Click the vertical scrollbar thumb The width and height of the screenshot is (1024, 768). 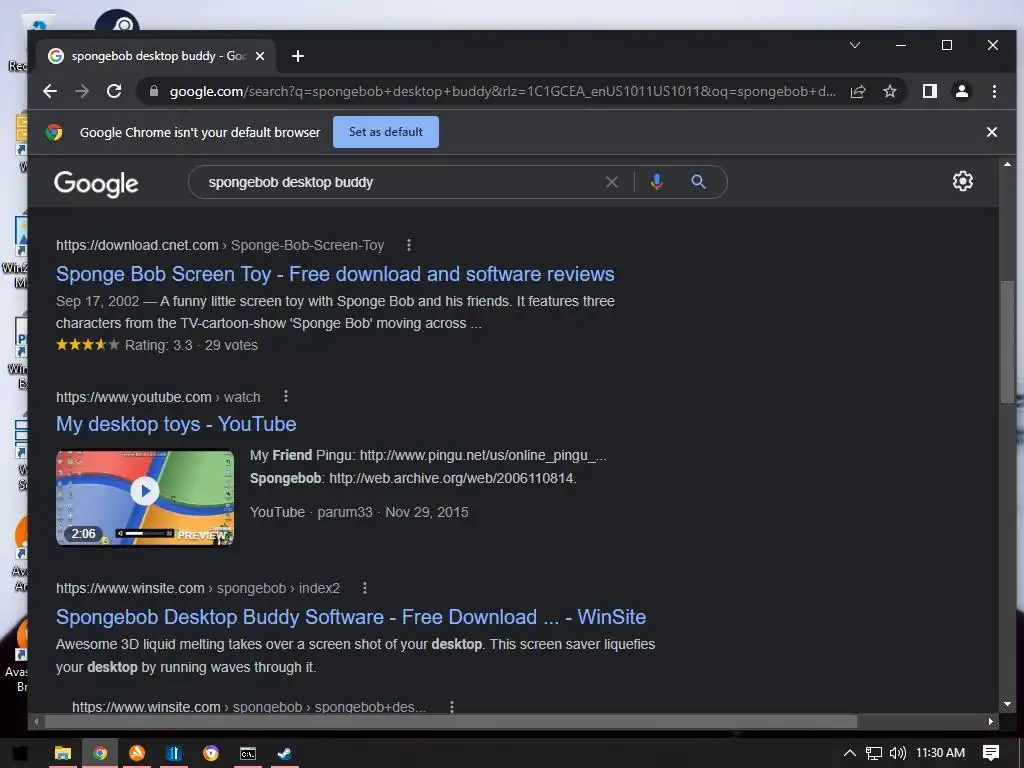pos(1007,341)
